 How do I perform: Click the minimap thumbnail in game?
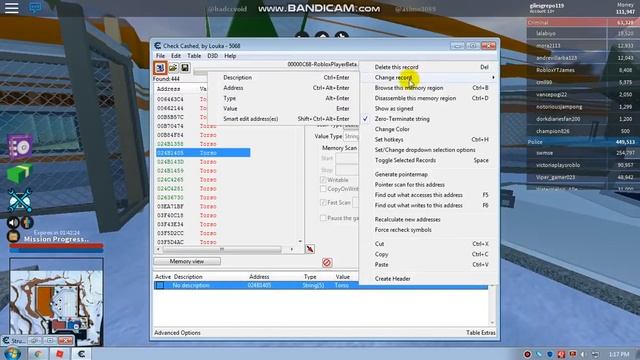coord(56,302)
